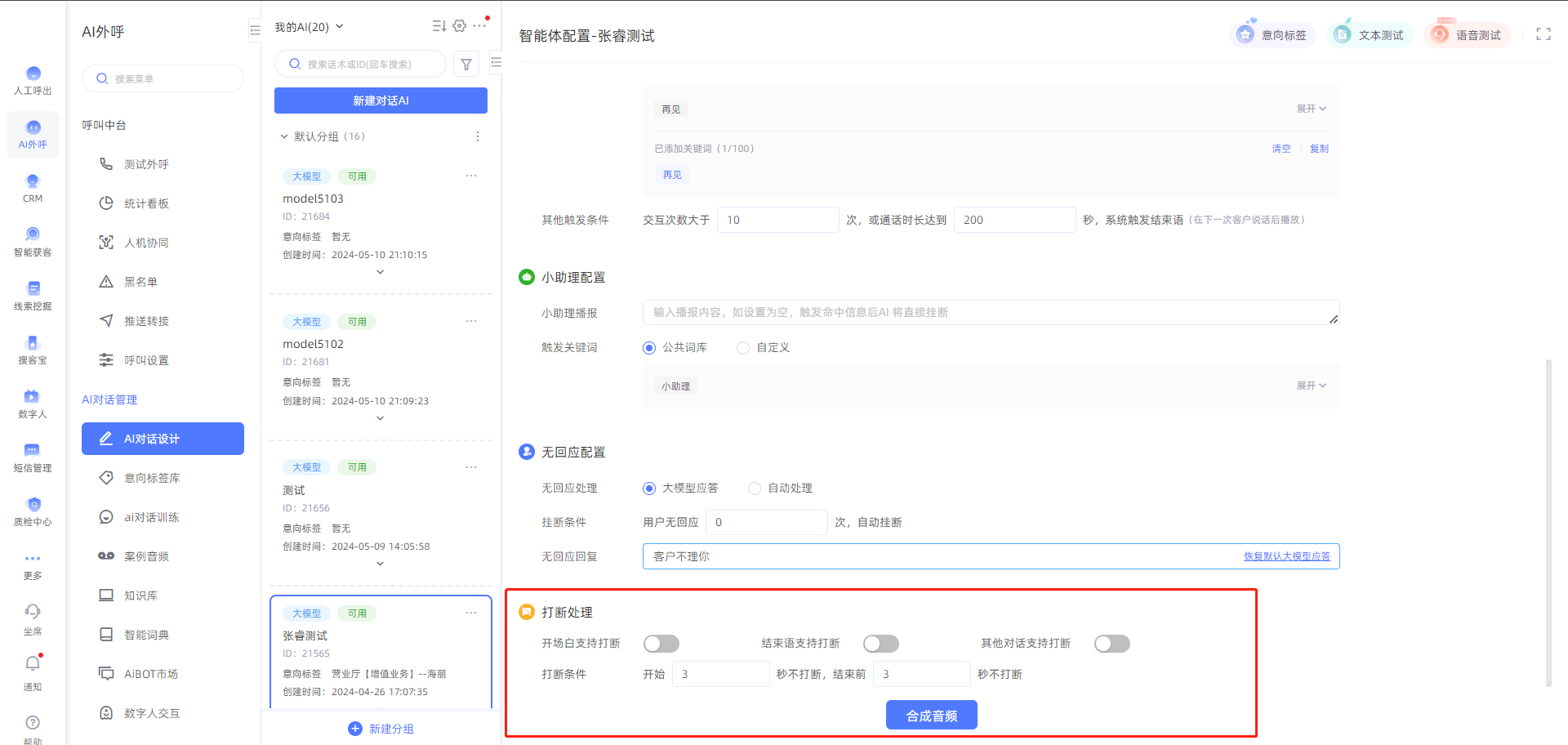1568x745 pixels.
Task: Click 小助理播报 text area
Action: click(x=991, y=313)
